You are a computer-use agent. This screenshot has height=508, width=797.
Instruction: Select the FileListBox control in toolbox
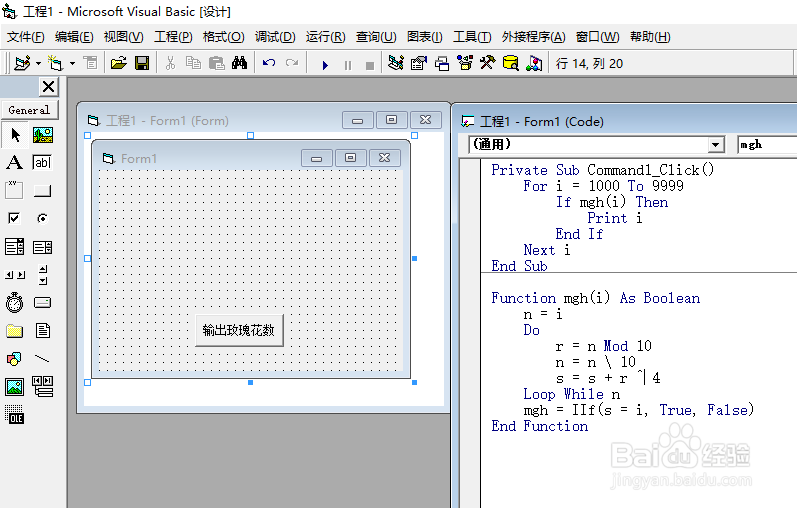[x=43, y=331]
